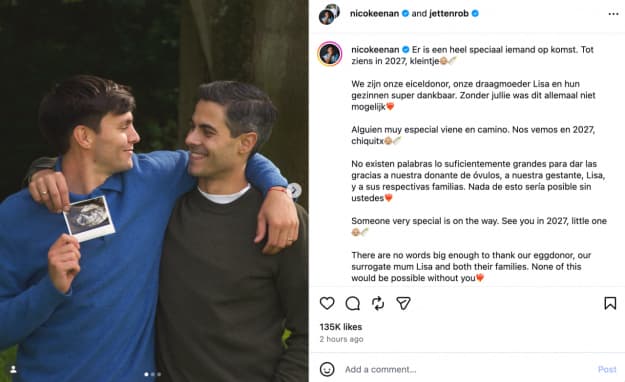Image resolution: width=625 pixels, height=382 pixels.
Task: Open the nicokeenan profile in the post header
Action: pos(374,14)
